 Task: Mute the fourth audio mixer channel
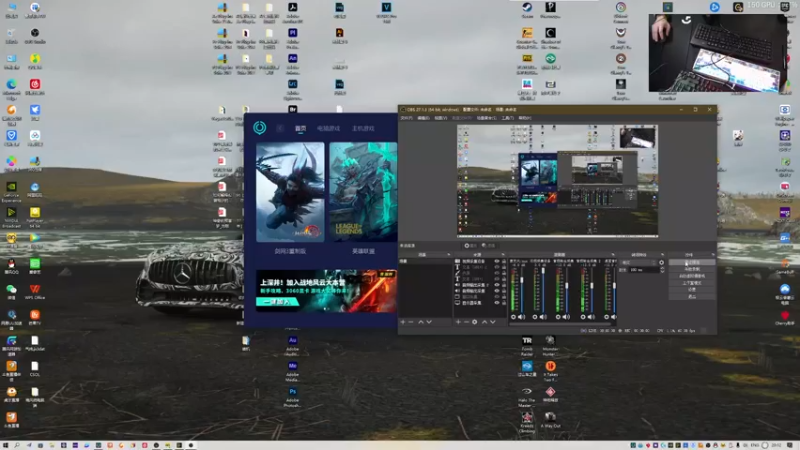click(x=591, y=317)
